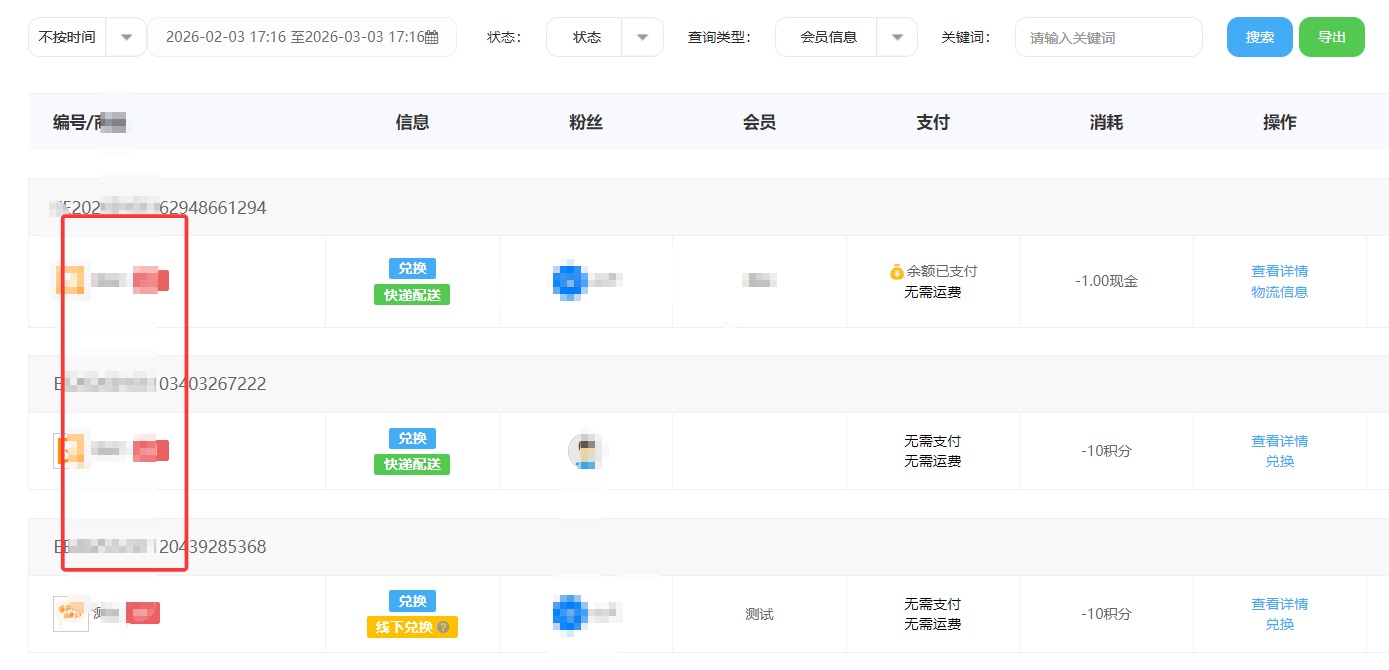Open the 会员信息 query type dropdown
1389x670 pixels.
coord(846,36)
